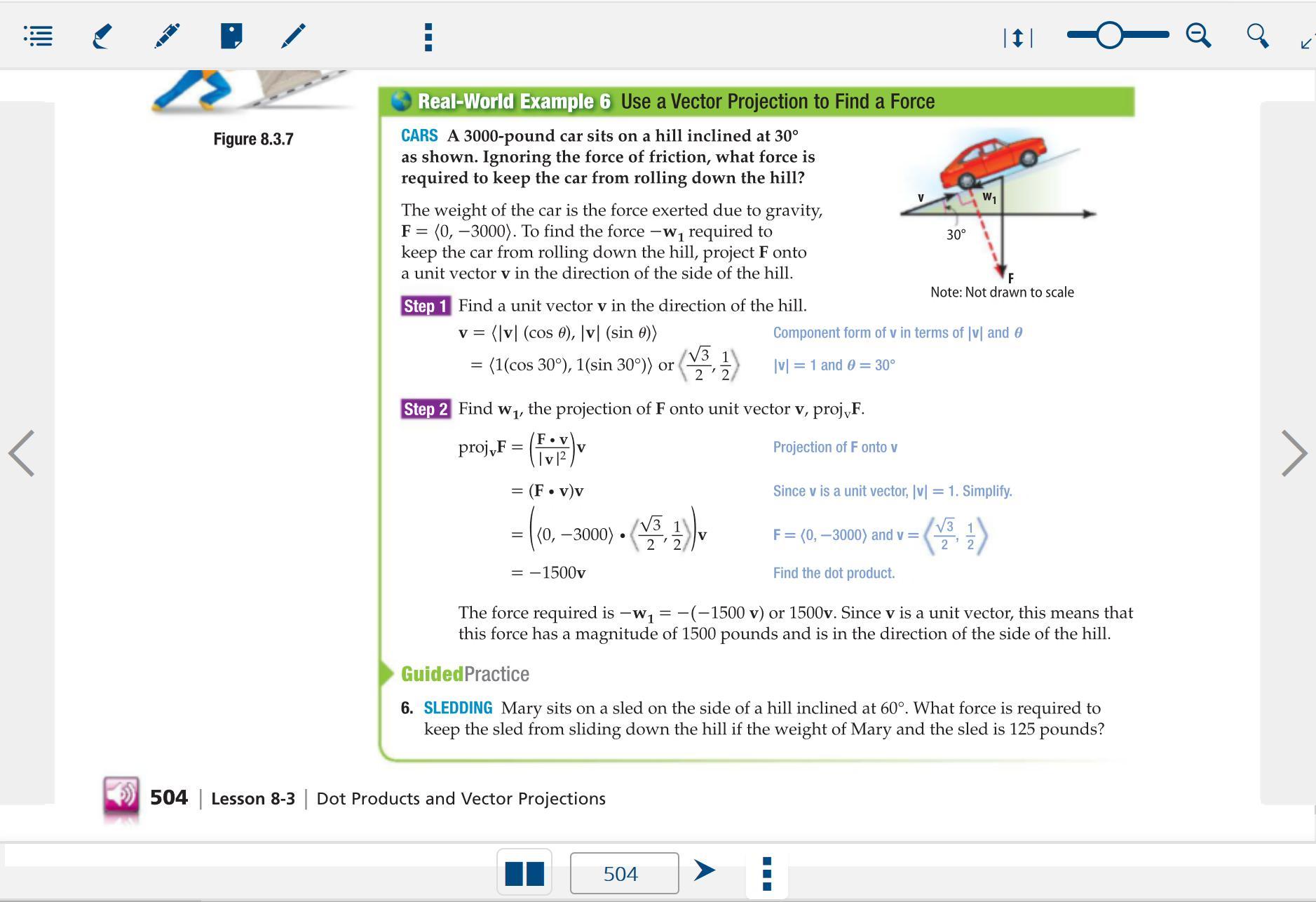1316x902 pixels.
Task: Select the pencil drawing tool
Action: coord(293,36)
